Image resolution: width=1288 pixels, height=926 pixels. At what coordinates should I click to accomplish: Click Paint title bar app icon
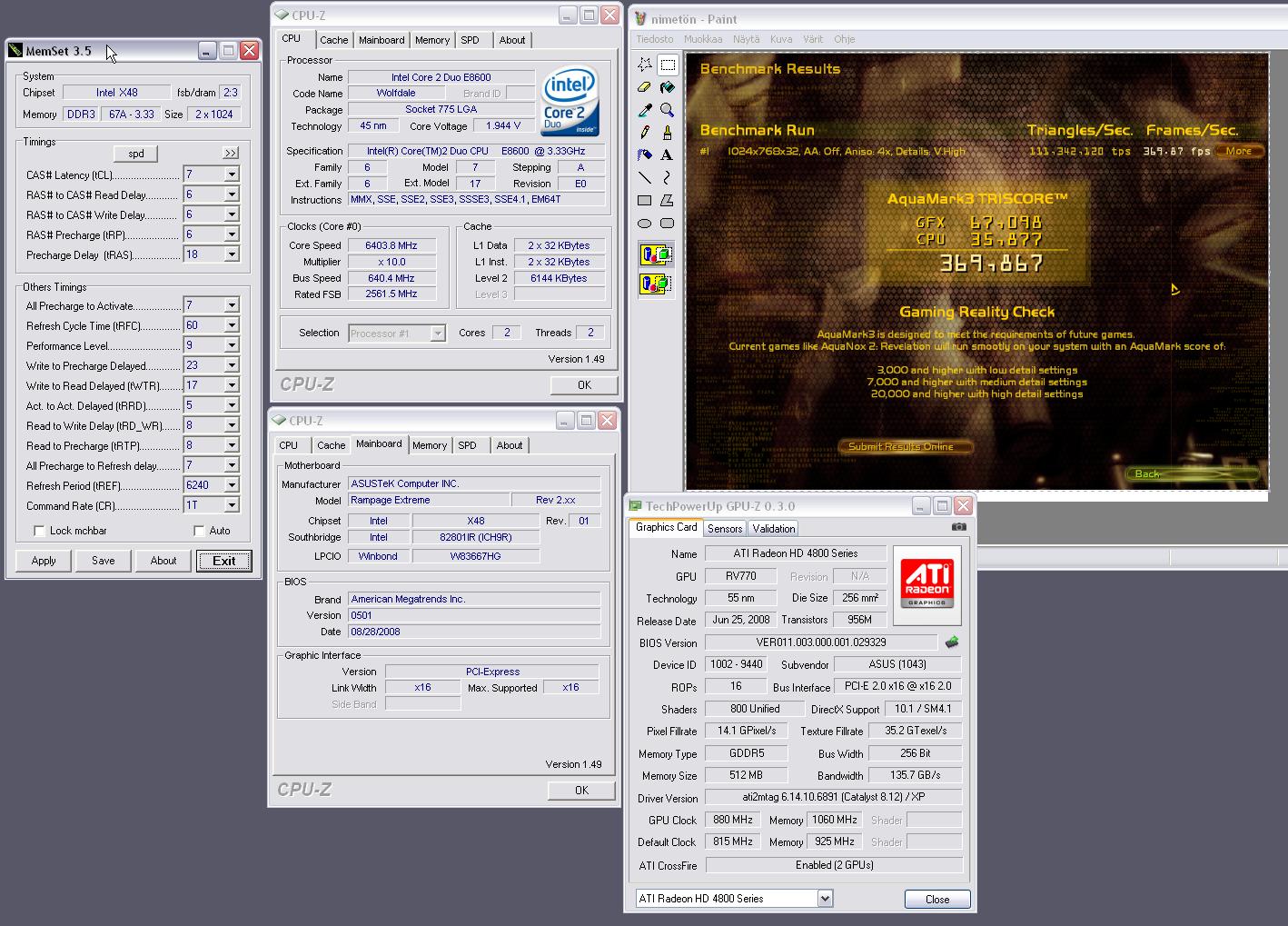point(640,19)
